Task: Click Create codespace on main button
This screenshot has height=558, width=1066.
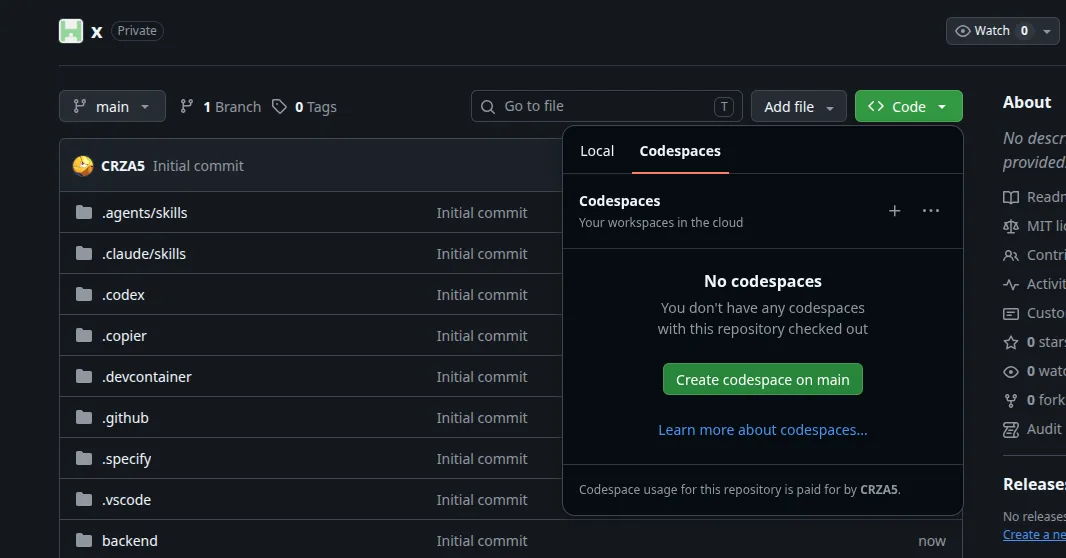Action: (763, 379)
